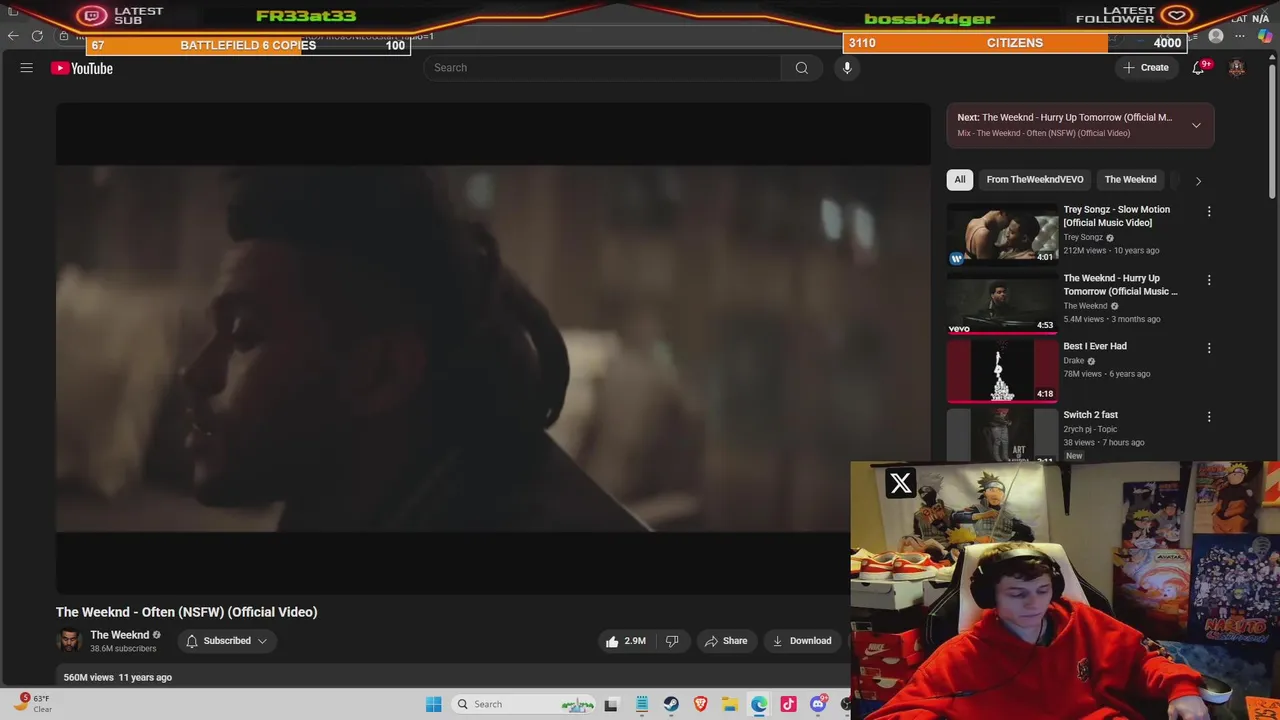
Task: Select From TheWeekndVEVO filter chip
Action: click(x=1035, y=180)
